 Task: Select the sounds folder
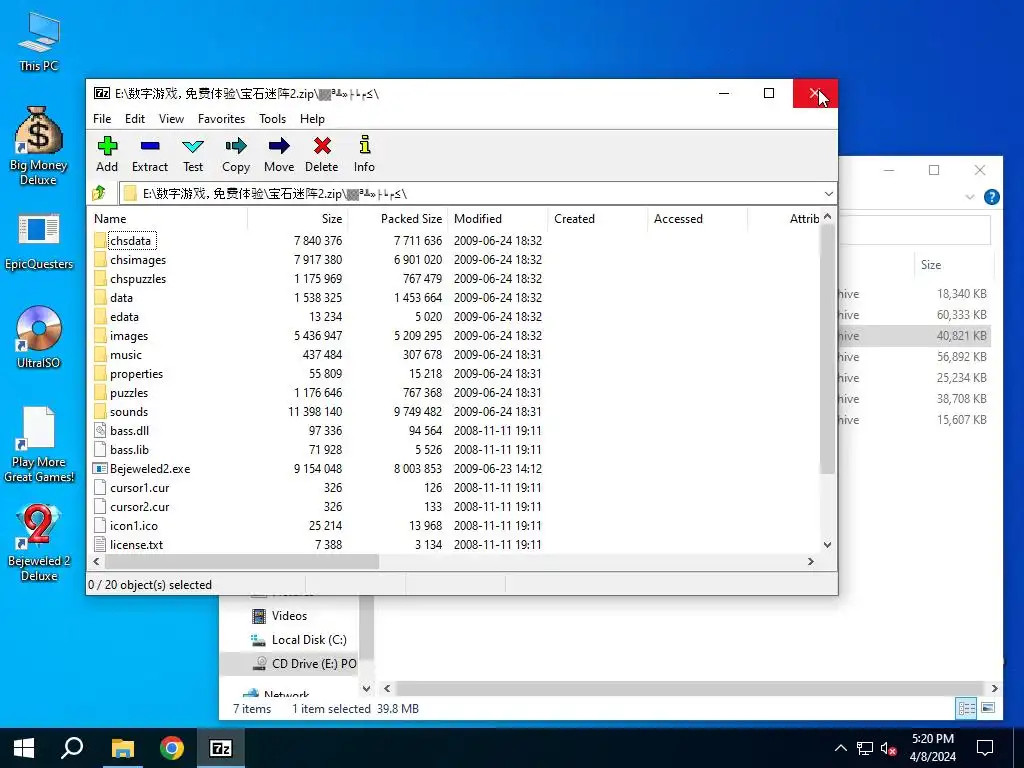[x=129, y=411]
